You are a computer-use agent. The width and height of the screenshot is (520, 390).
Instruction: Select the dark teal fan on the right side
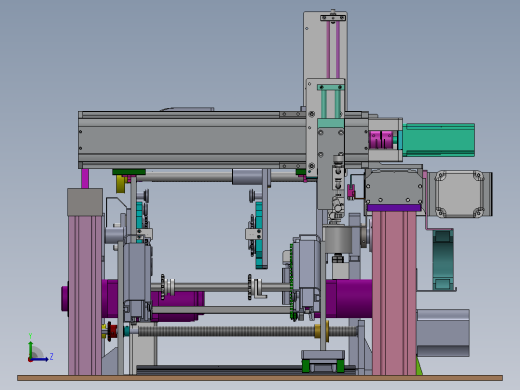(x=443, y=260)
